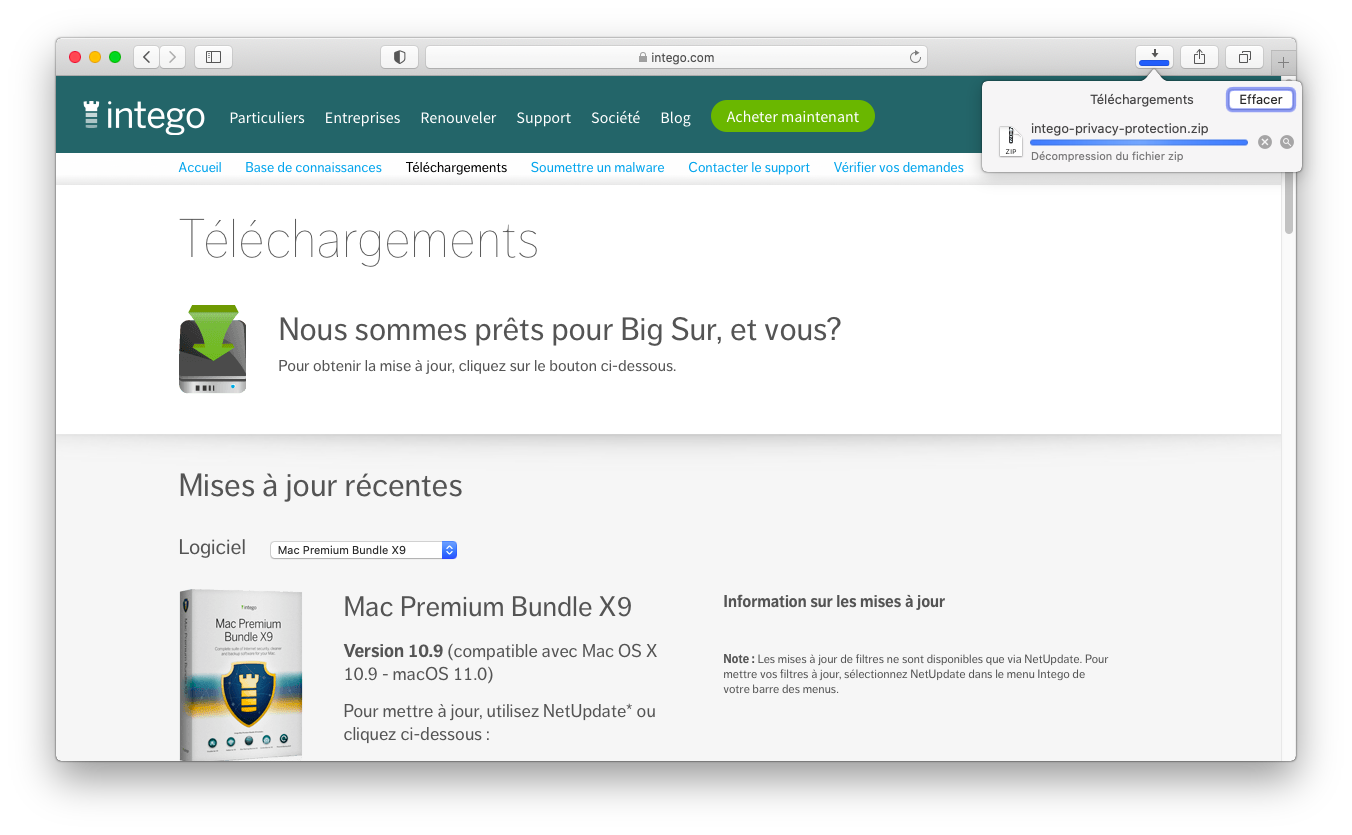Image resolution: width=1352 pixels, height=835 pixels.
Task: Click the address bar showing intego.com
Action: 676,57
